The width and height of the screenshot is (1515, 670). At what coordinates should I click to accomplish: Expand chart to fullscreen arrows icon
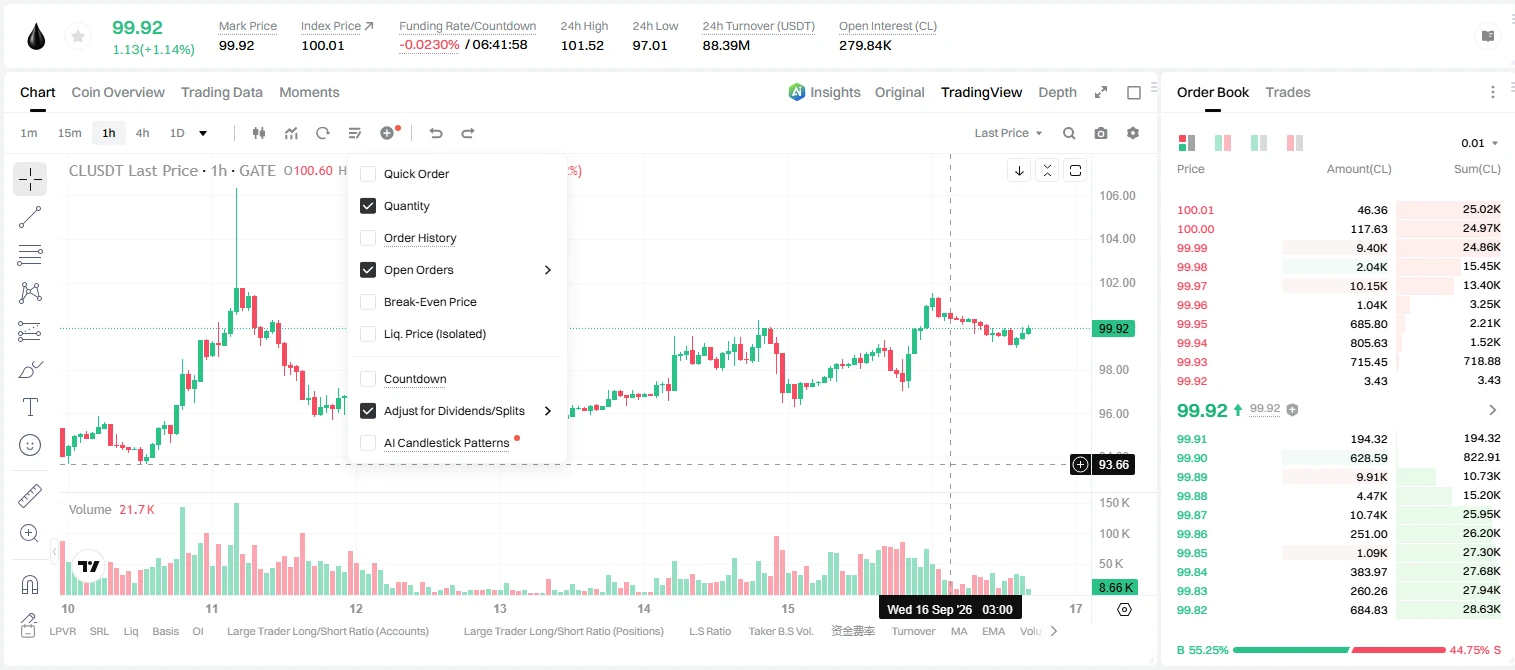point(1101,92)
